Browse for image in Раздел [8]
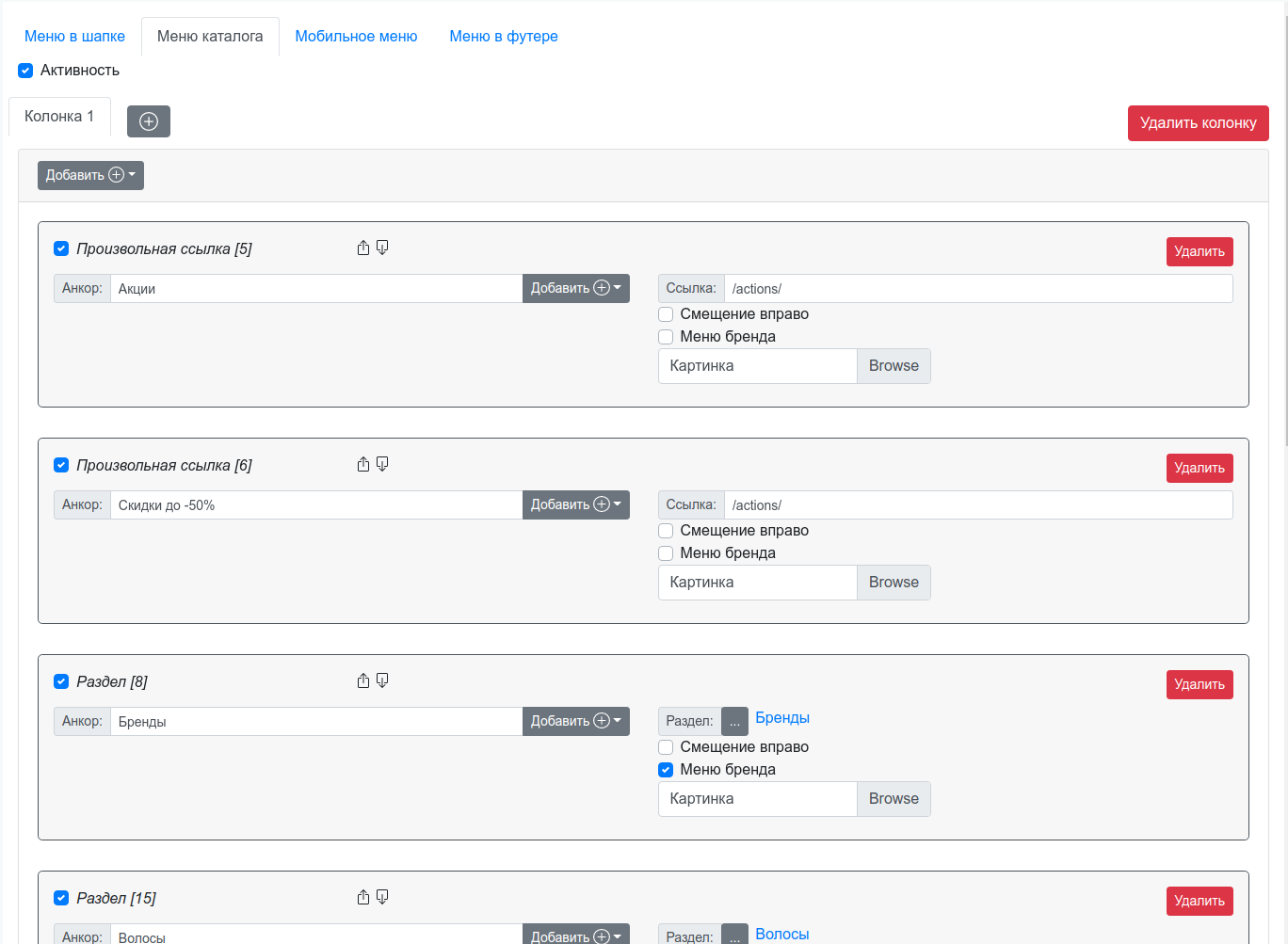The image size is (1288, 944). coord(893,799)
